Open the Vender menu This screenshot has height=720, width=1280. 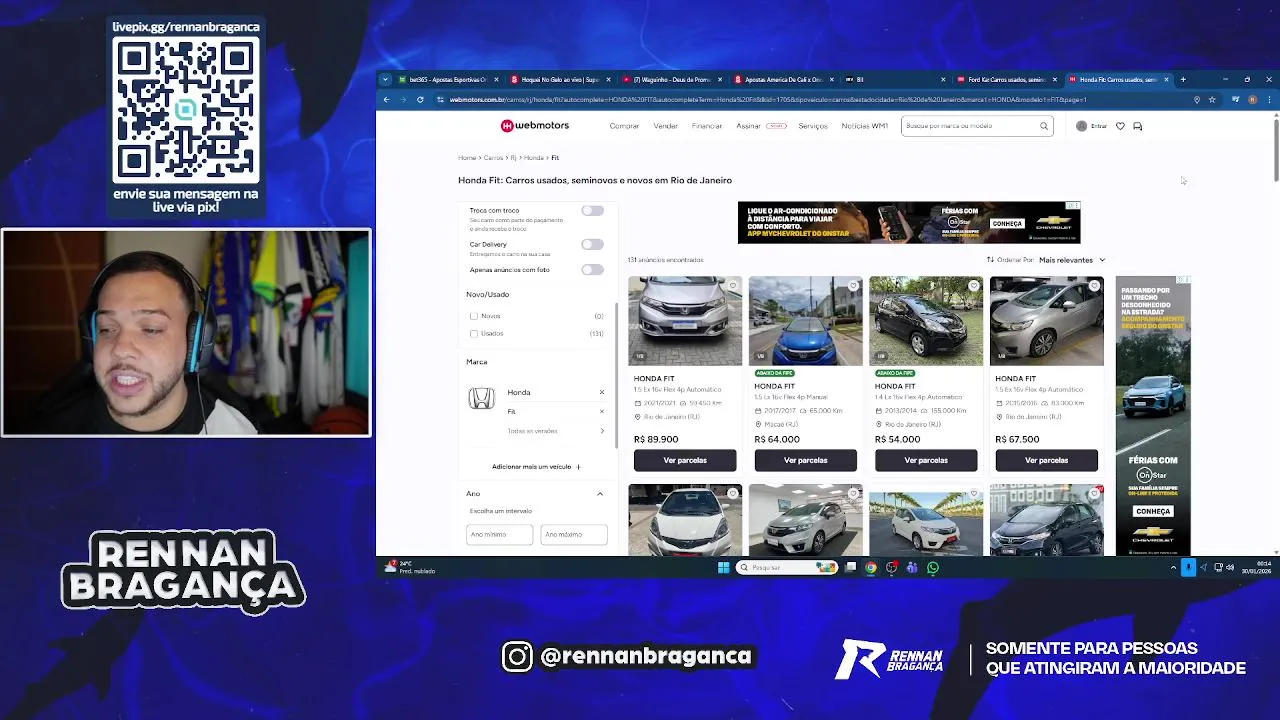(666, 126)
